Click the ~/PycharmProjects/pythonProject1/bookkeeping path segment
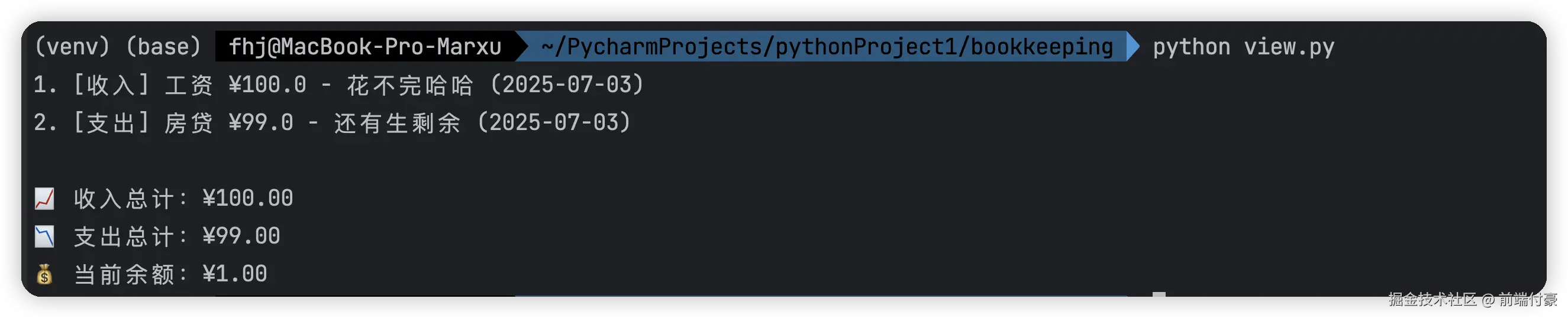This screenshot has height=318, width=1568. [x=827, y=47]
